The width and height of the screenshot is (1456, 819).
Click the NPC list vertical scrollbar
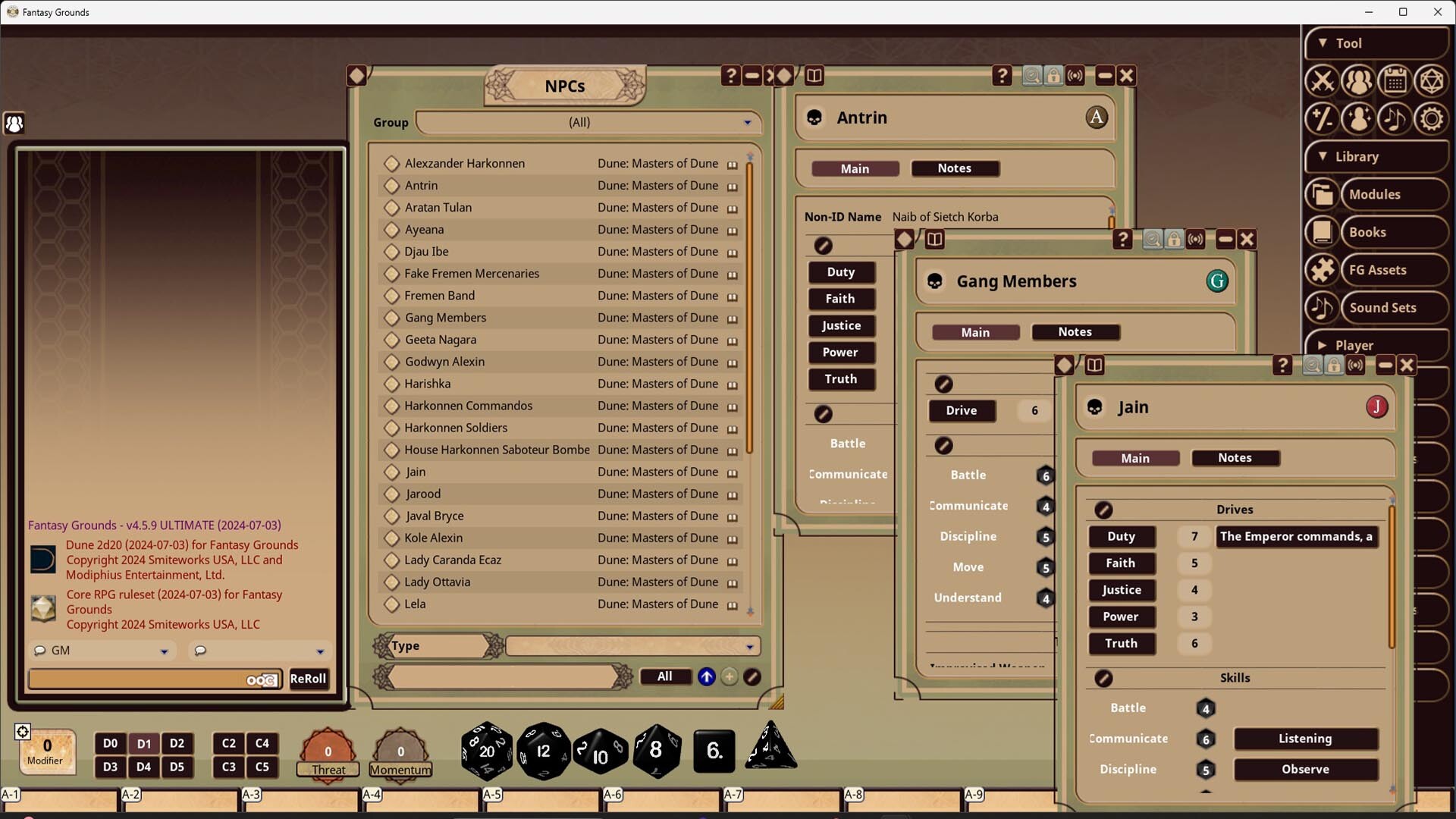click(x=749, y=303)
